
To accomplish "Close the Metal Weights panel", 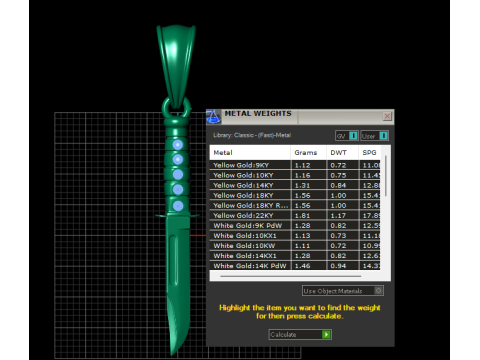I will pyautogui.click(x=387, y=116).
